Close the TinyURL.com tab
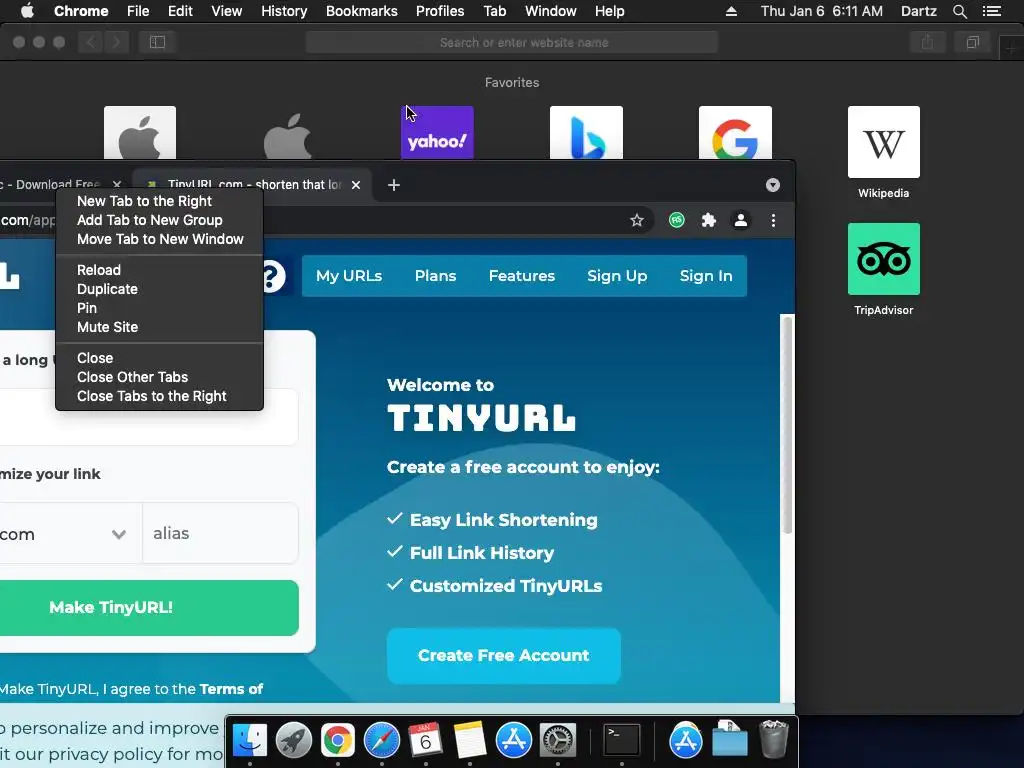The height and width of the screenshot is (768, 1024). pyautogui.click(x=356, y=185)
